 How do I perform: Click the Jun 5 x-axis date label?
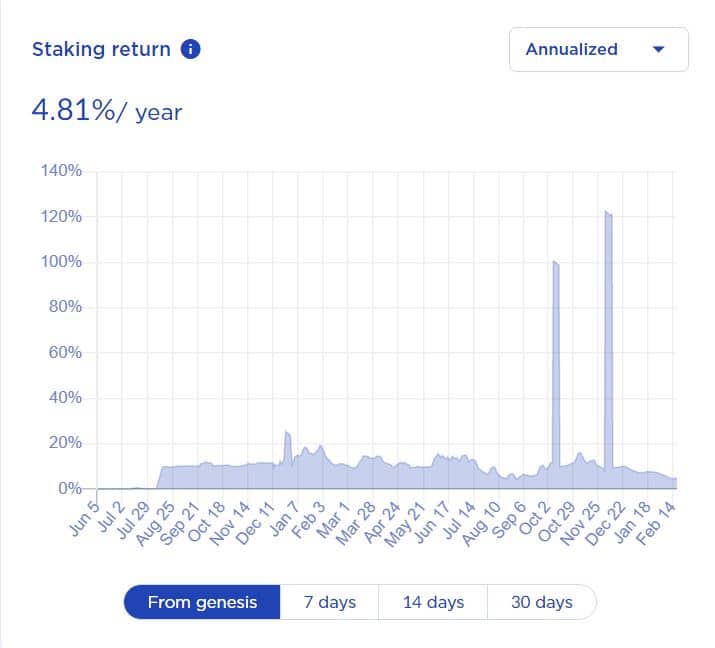[85, 517]
